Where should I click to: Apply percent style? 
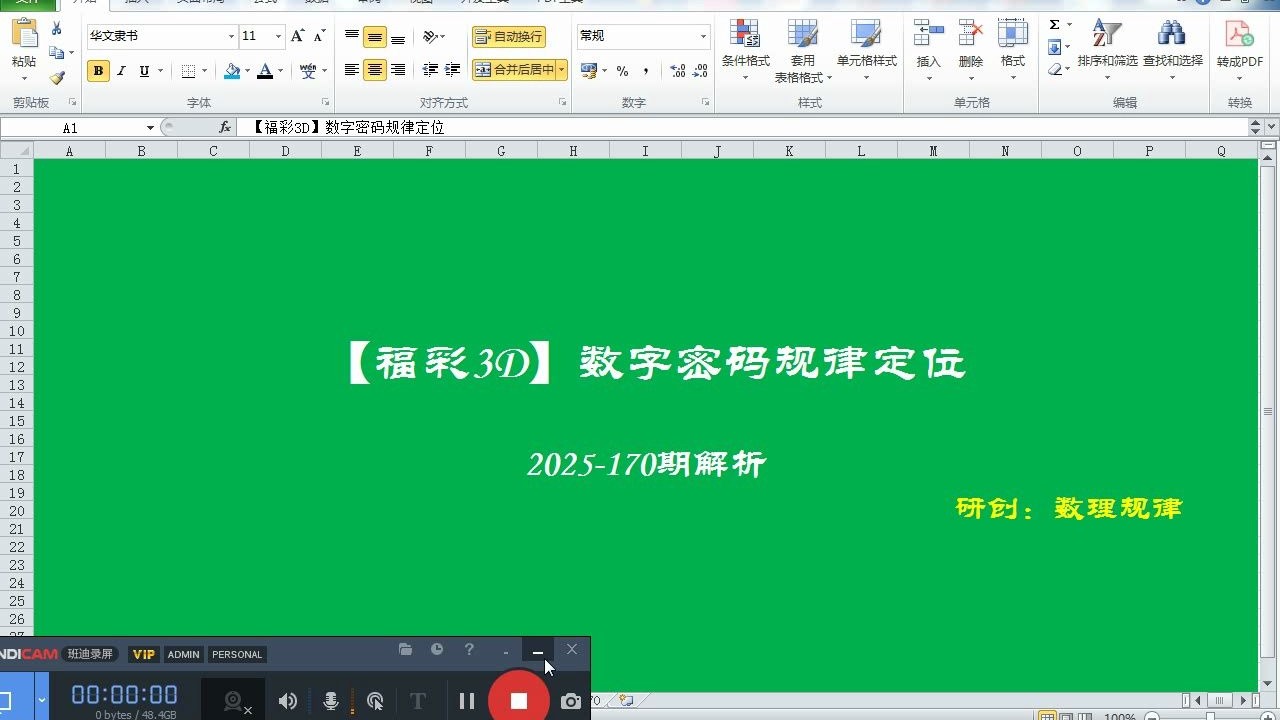tap(622, 71)
